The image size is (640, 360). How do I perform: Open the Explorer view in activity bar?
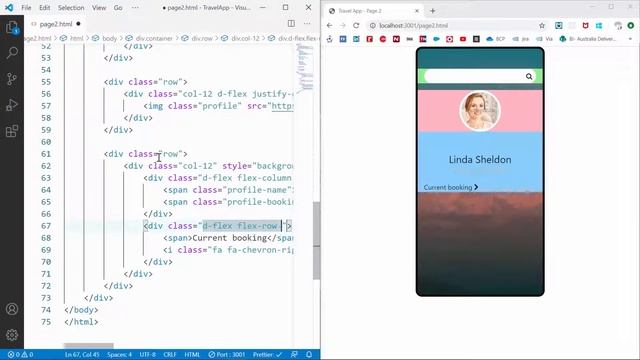12,27
